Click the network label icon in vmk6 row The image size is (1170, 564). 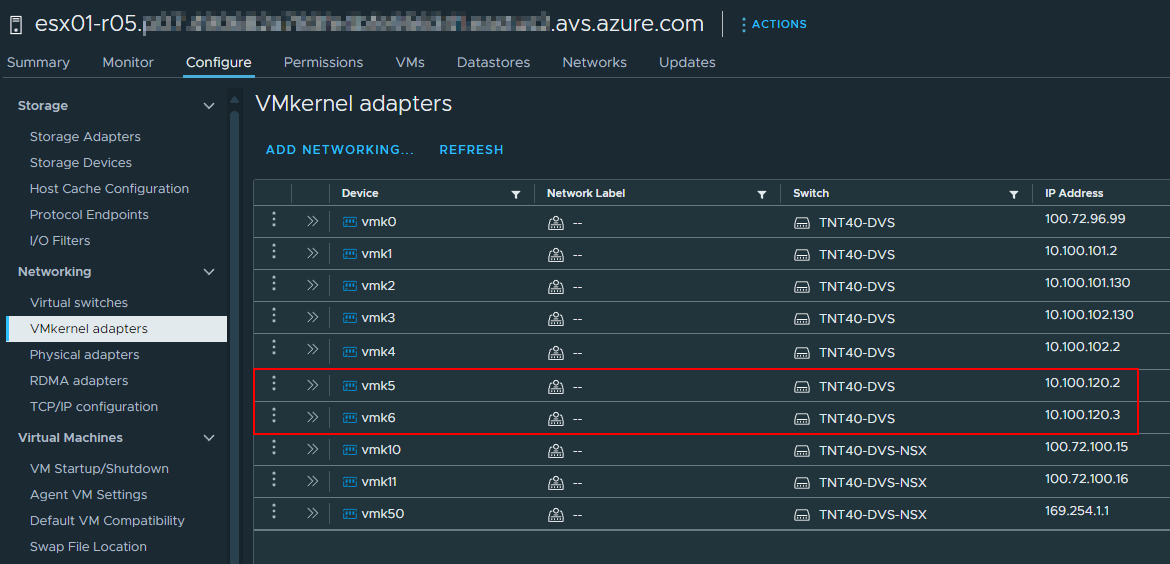(556, 419)
